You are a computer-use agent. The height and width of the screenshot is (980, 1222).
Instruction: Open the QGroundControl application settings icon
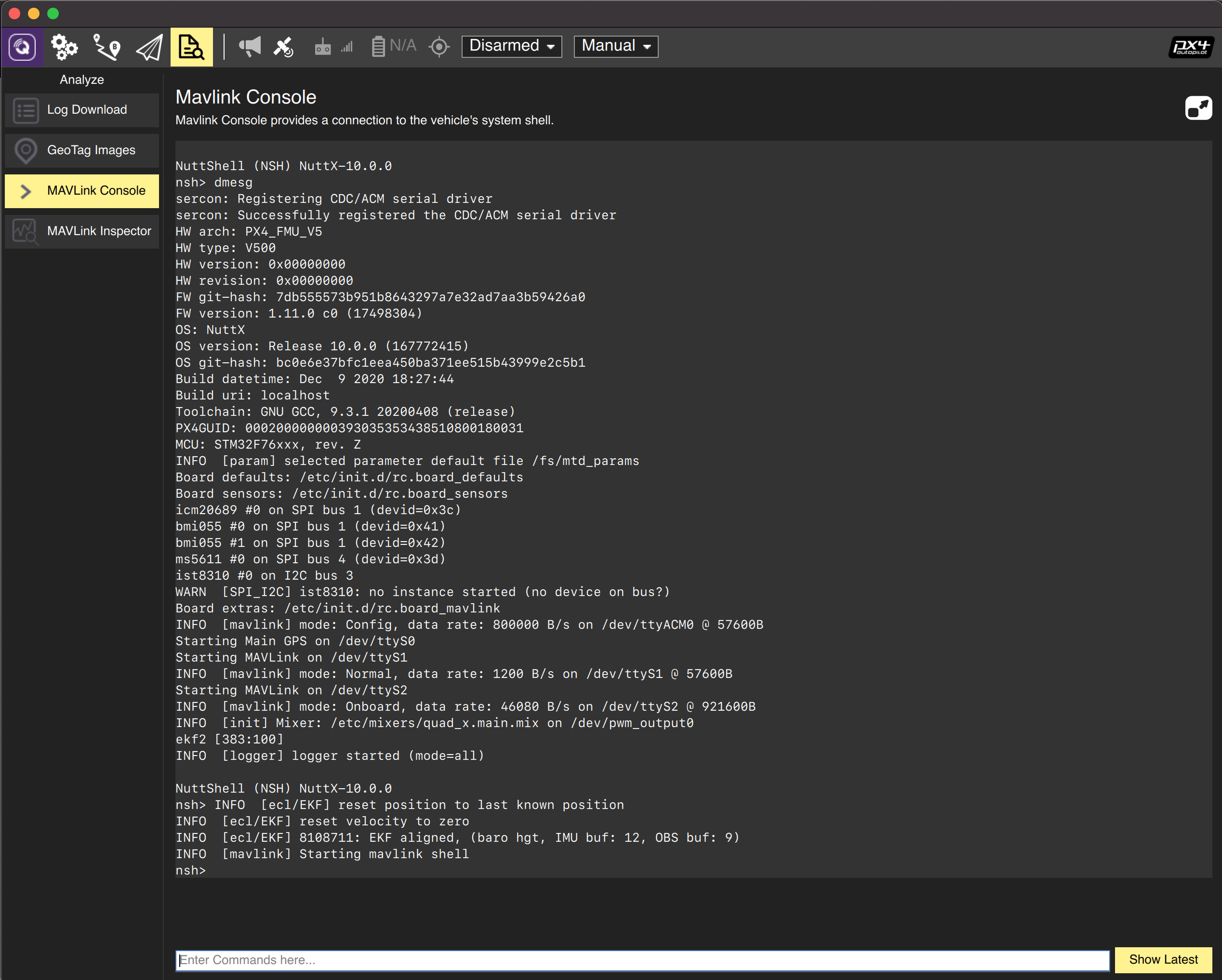pos(22,46)
